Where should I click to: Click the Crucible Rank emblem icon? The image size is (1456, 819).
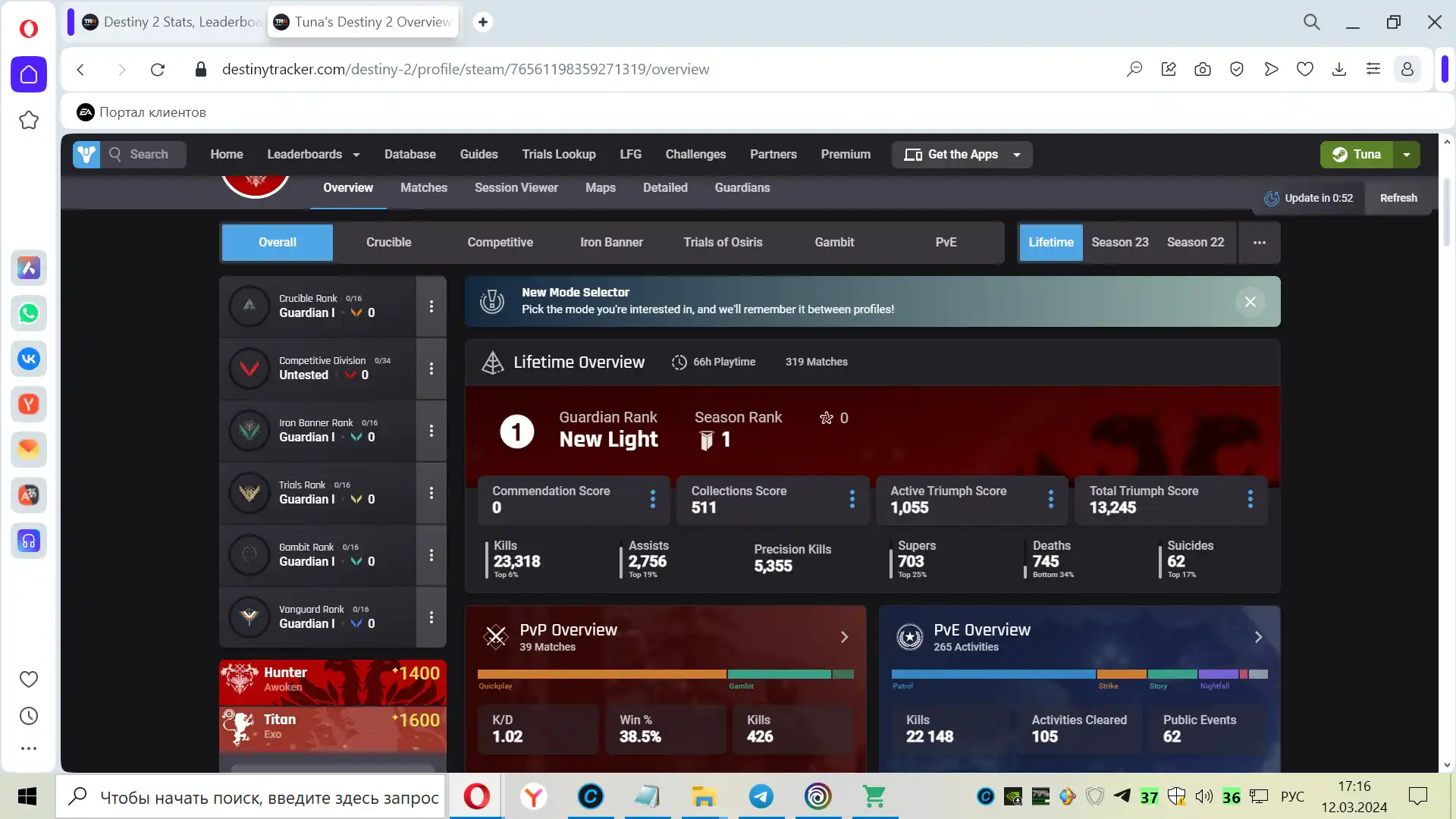(x=249, y=306)
